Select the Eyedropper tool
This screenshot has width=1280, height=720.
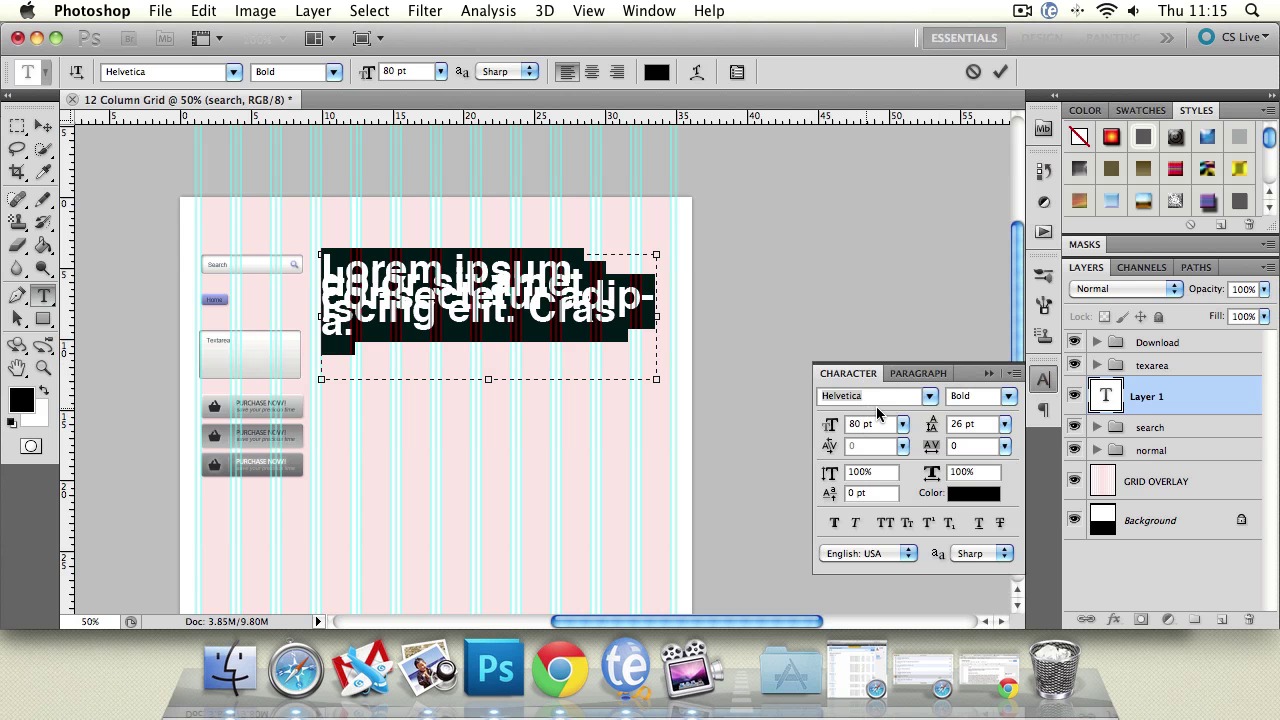click(43, 172)
